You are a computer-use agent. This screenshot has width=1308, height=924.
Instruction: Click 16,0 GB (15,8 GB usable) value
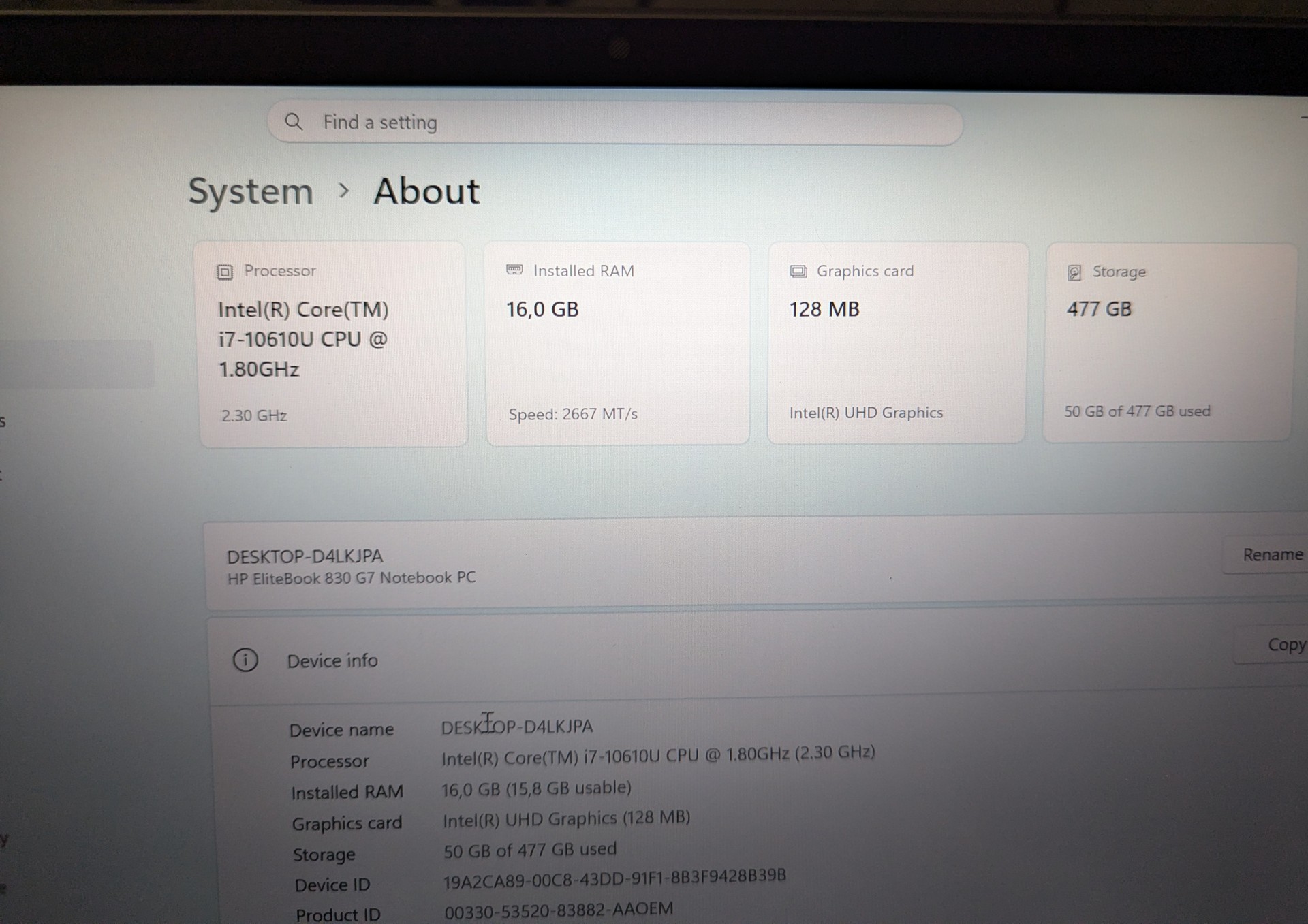[536, 788]
